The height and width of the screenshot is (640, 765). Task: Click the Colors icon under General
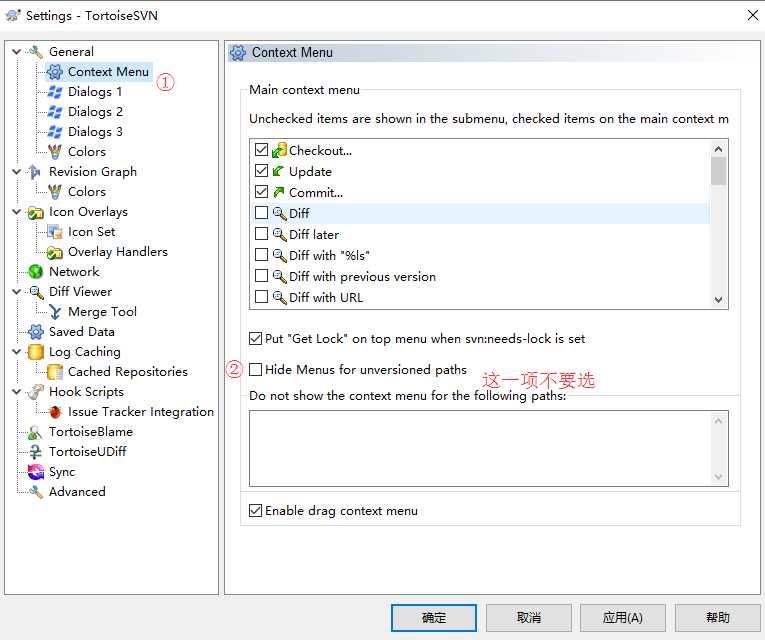click(x=55, y=152)
